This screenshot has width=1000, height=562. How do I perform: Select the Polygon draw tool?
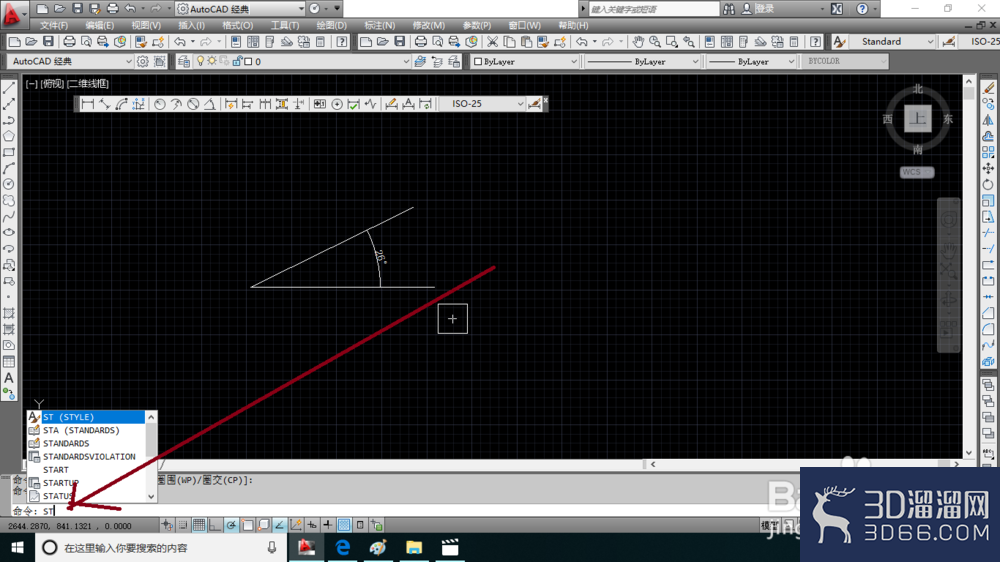coord(9,136)
